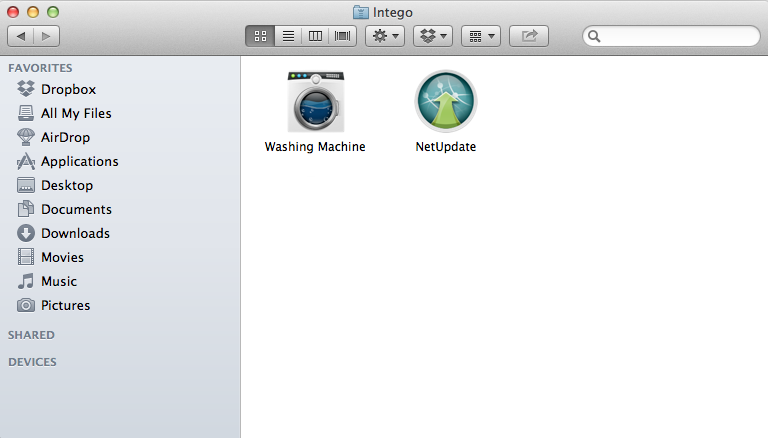Screen dimensions: 768x438
Task: Switch to column view
Action: 315,36
